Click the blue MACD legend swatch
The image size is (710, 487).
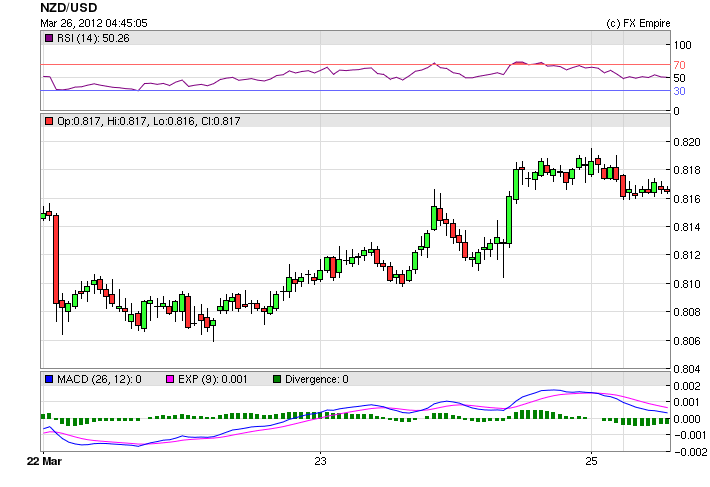[x=49, y=379]
